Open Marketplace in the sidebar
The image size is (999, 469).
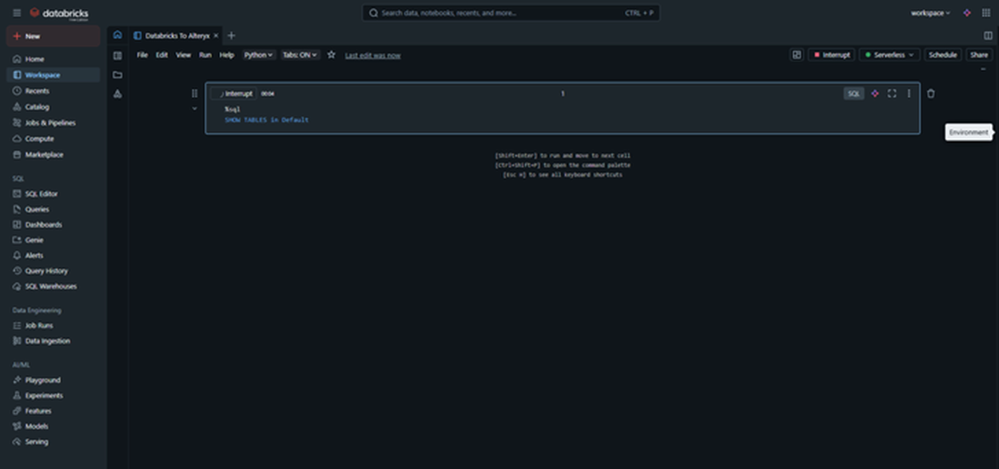click(54, 155)
